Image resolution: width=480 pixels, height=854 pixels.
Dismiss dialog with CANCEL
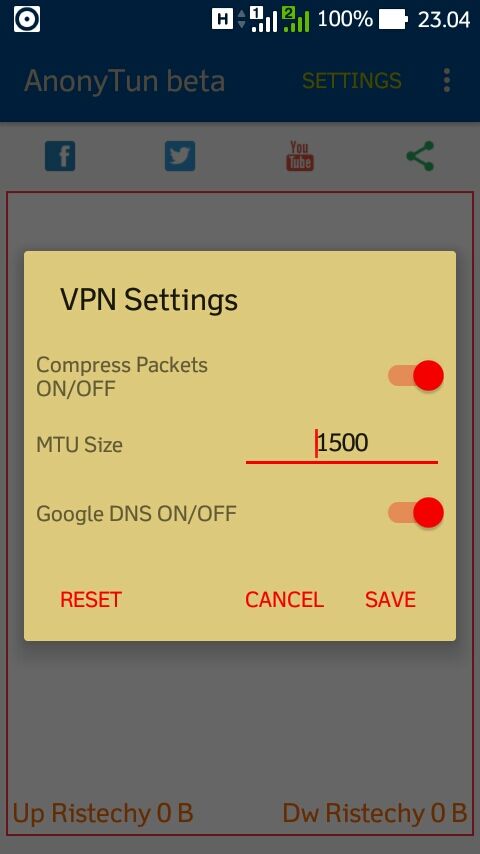click(x=284, y=600)
